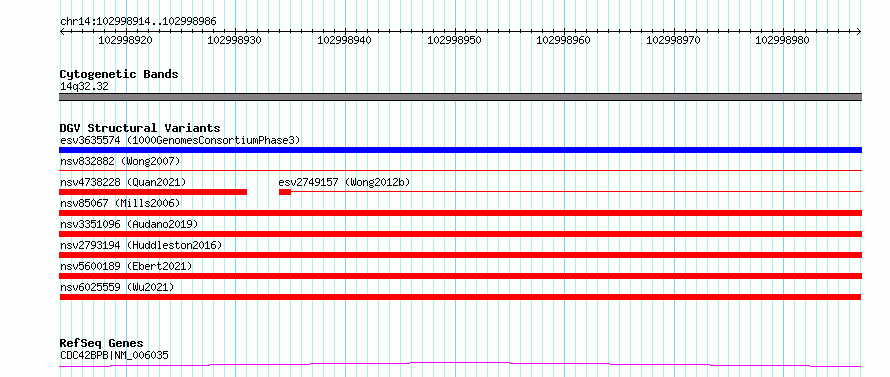
Task: Select the esv3635574 (1000GenomesConsortiumPhase3) label
Action: click(180, 140)
